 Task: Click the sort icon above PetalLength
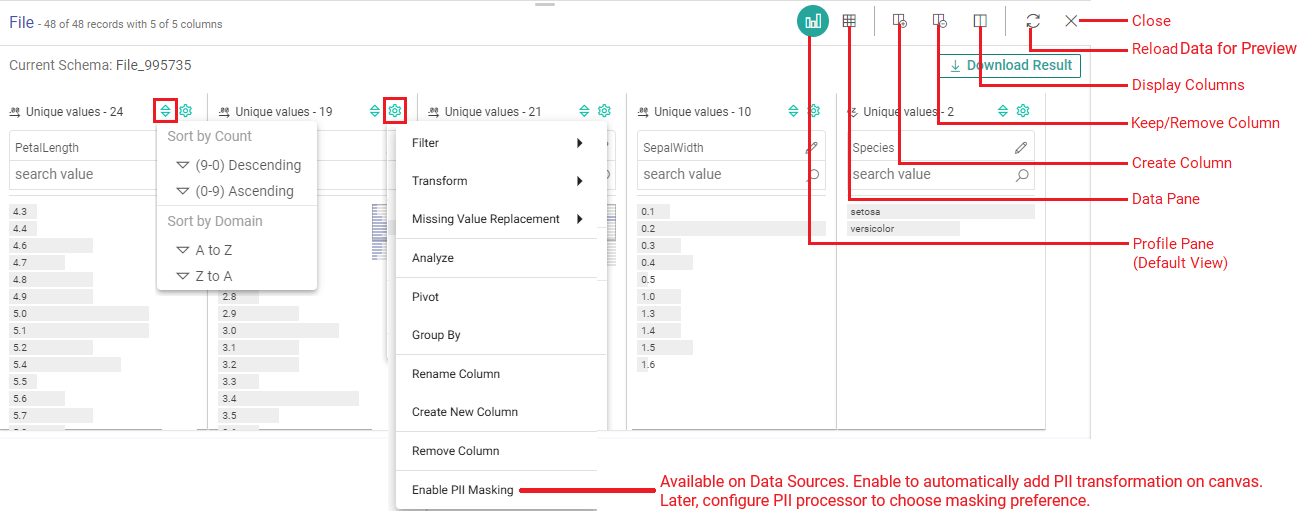tap(166, 111)
